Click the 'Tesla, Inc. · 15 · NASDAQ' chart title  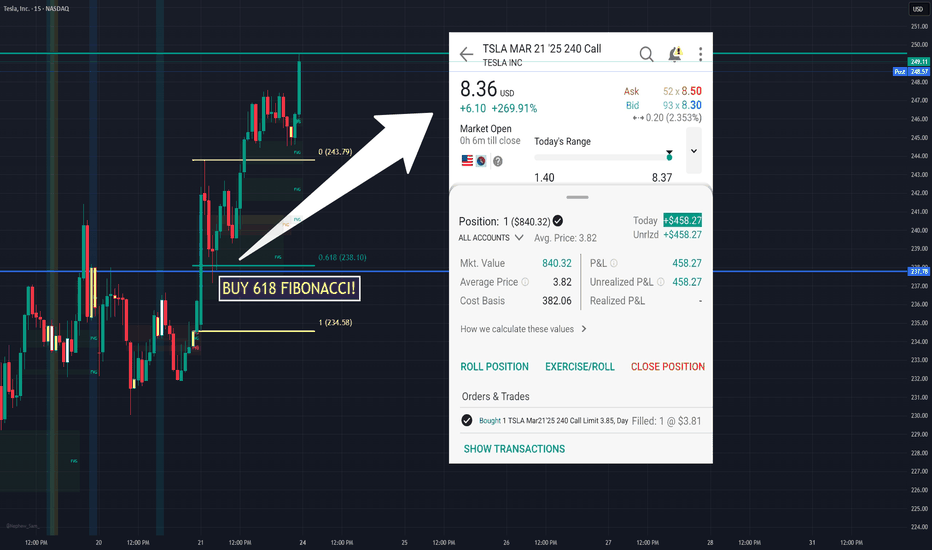[36, 8]
